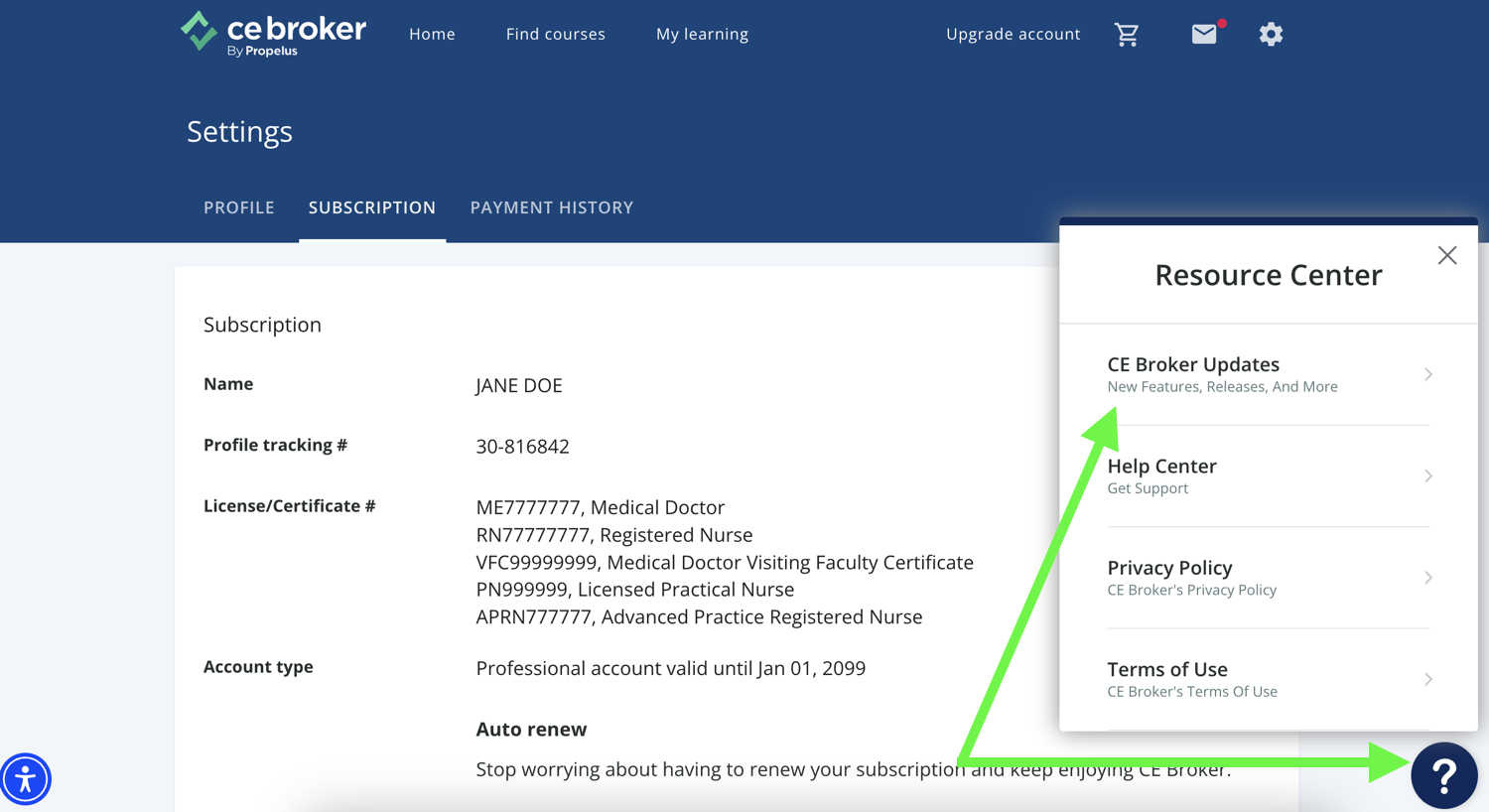Click the Account type label
The height and width of the screenshot is (812, 1489).
point(258,667)
